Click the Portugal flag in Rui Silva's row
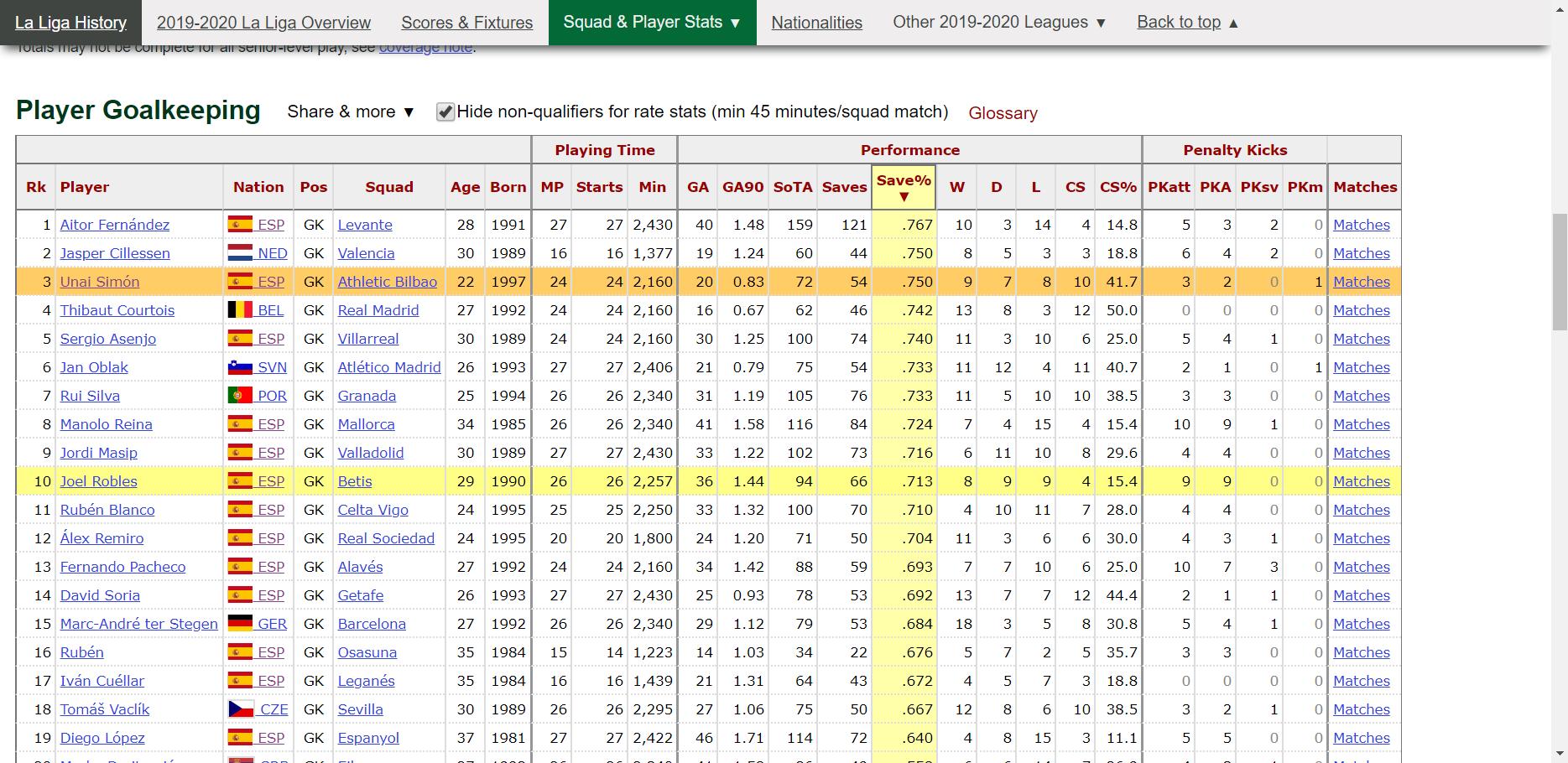 (241, 396)
